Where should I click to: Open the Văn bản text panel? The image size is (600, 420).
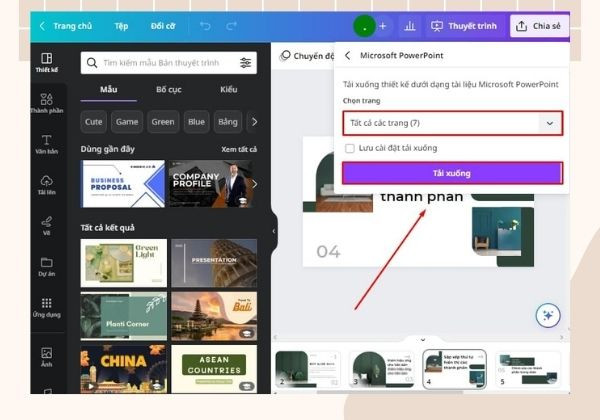pos(47,144)
